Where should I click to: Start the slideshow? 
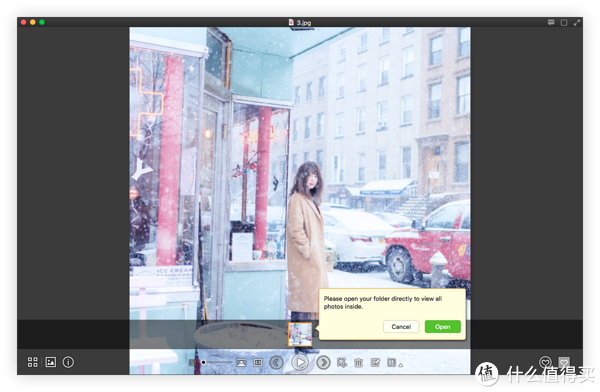pyautogui.click(x=300, y=362)
